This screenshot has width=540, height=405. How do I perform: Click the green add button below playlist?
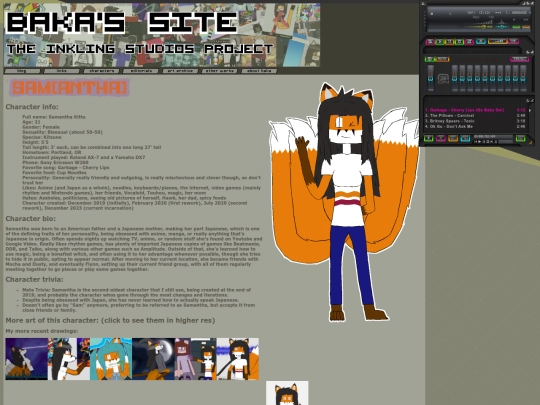[x=428, y=138]
